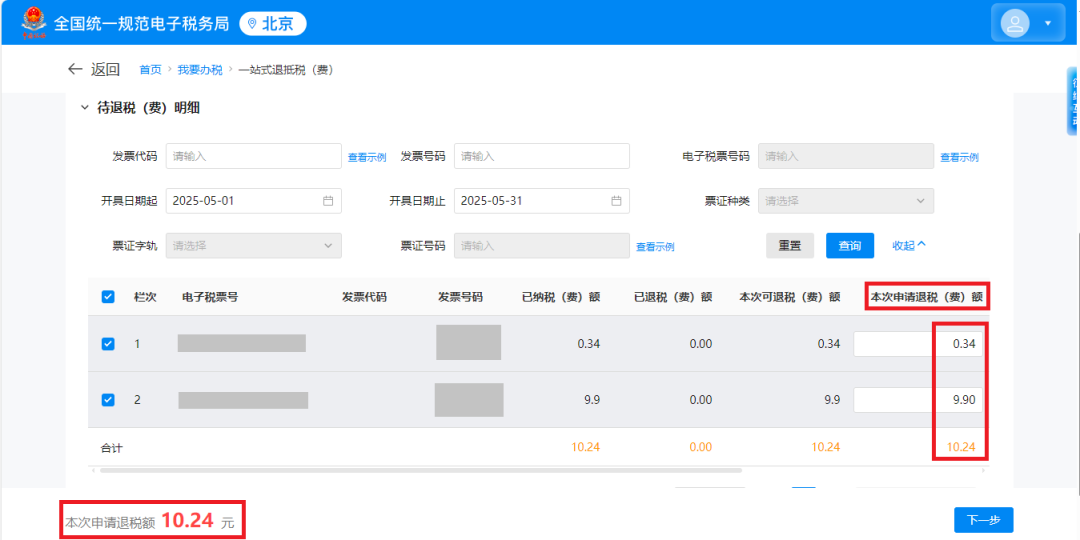1080x540 pixels.
Task: Edit row 2 refund amount 9.90 field
Action: tap(918, 399)
